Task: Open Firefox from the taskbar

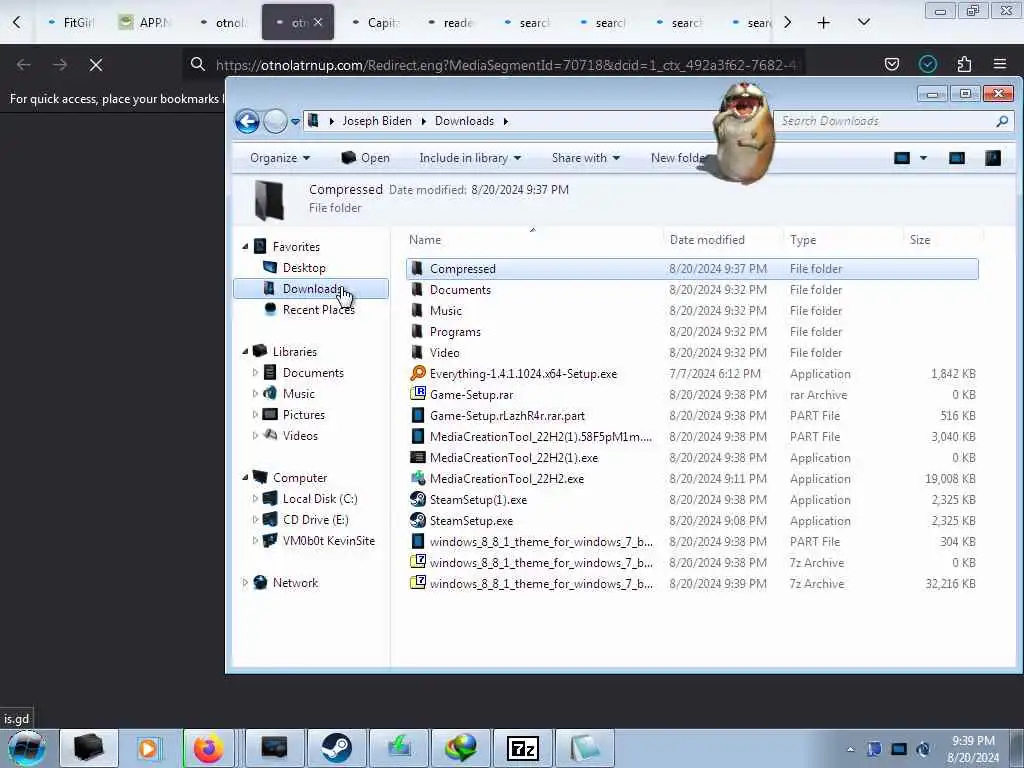Action: point(209,748)
